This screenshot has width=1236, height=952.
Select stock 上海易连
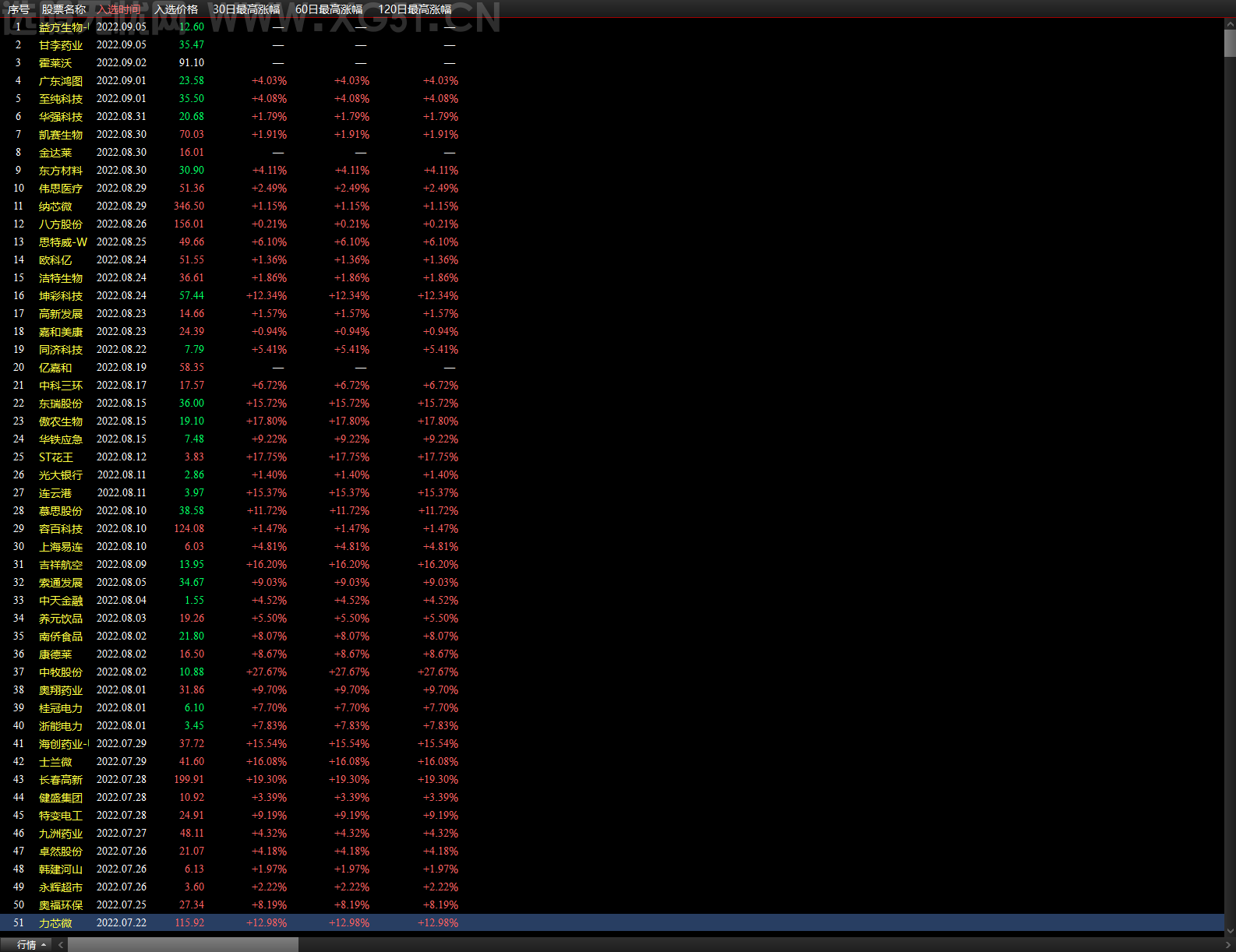coord(61,547)
